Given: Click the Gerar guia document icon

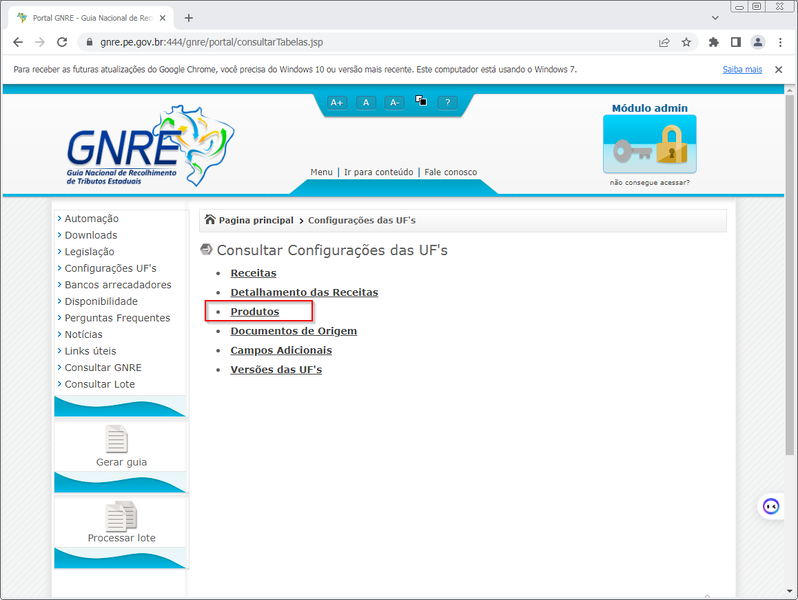Looking at the screenshot, I should coord(117,439).
